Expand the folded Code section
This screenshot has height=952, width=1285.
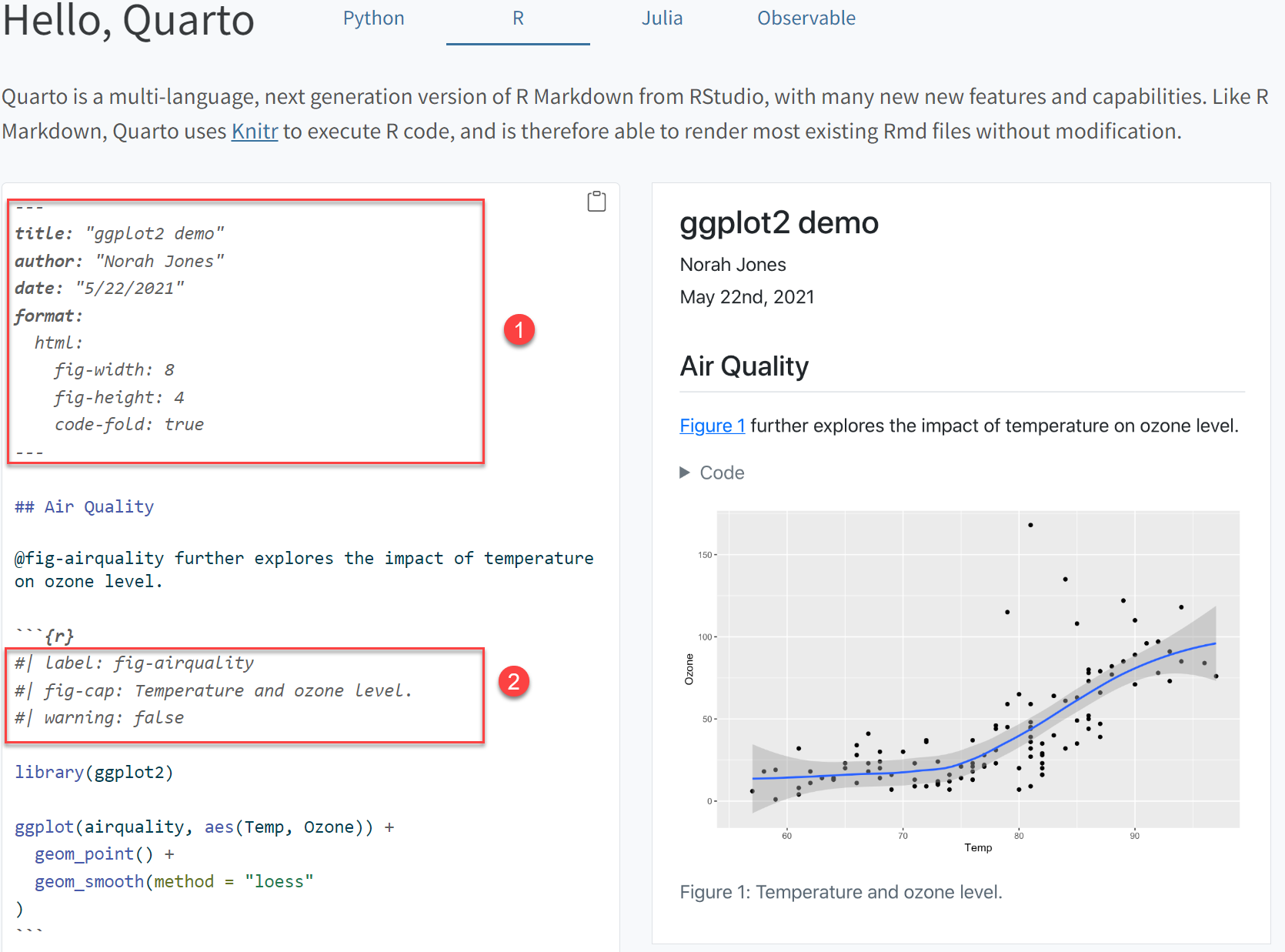tap(712, 473)
